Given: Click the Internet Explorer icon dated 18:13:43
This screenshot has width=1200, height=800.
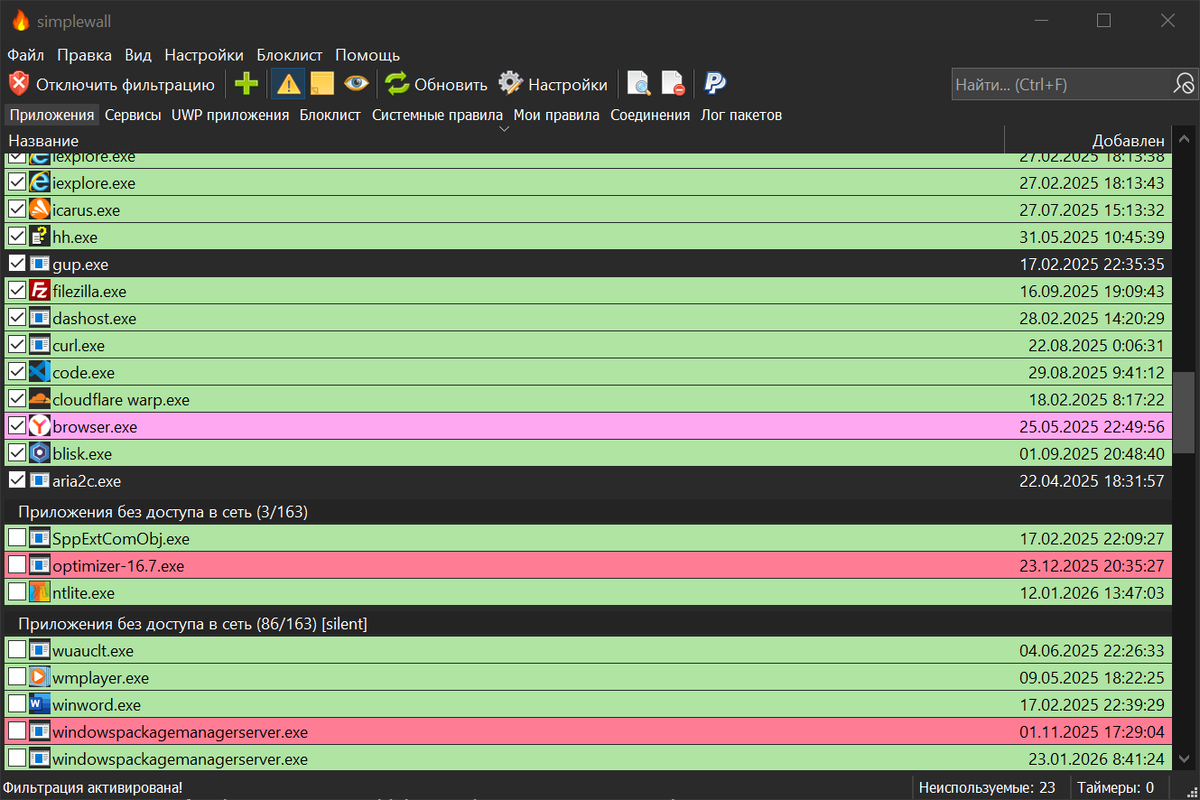Looking at the screenshot, I should pos(40,183).
